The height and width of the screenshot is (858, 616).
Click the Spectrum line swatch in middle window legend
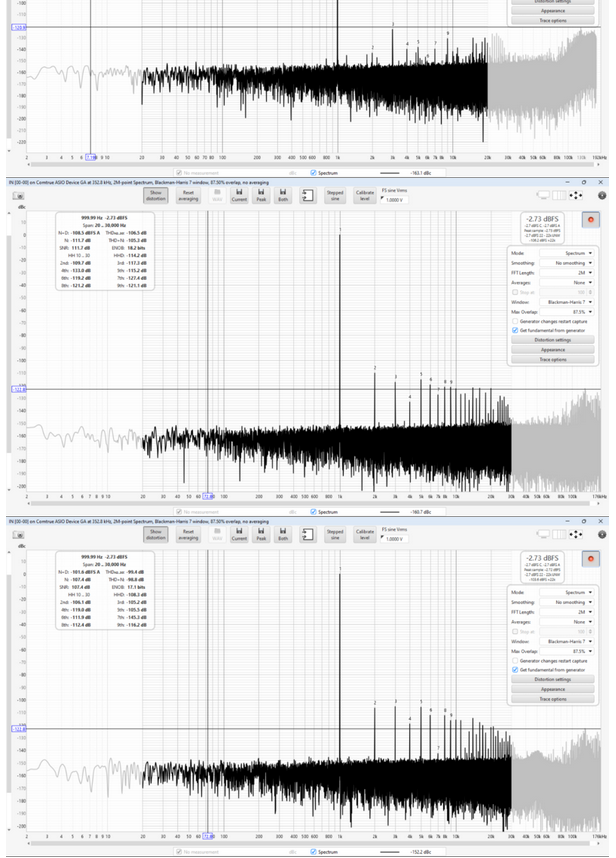coord(390,512)
